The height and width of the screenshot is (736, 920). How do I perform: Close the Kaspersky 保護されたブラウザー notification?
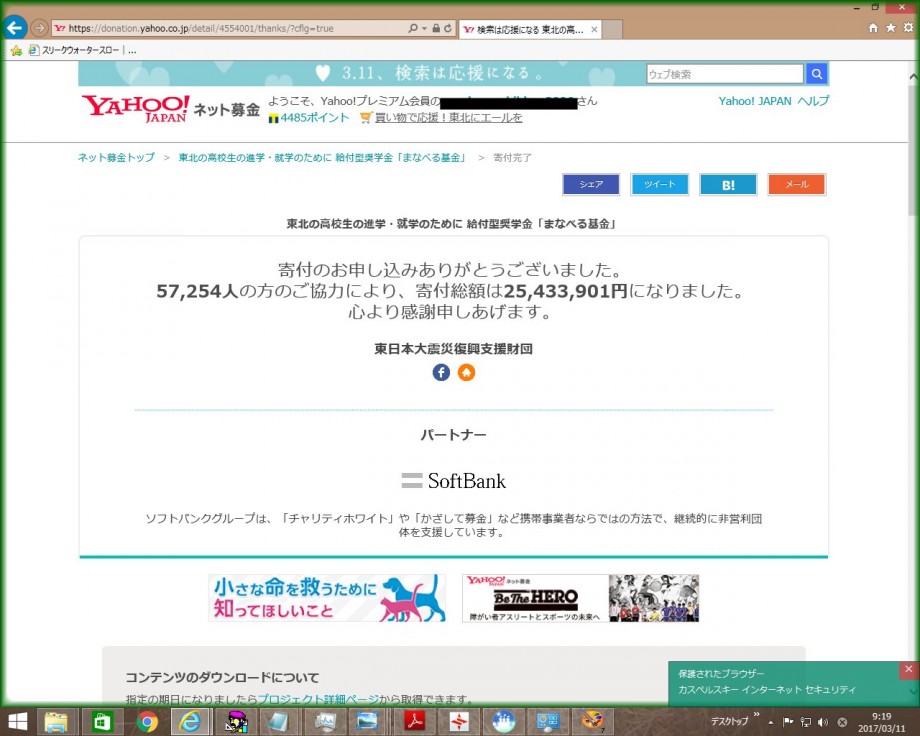coord(908,669)
